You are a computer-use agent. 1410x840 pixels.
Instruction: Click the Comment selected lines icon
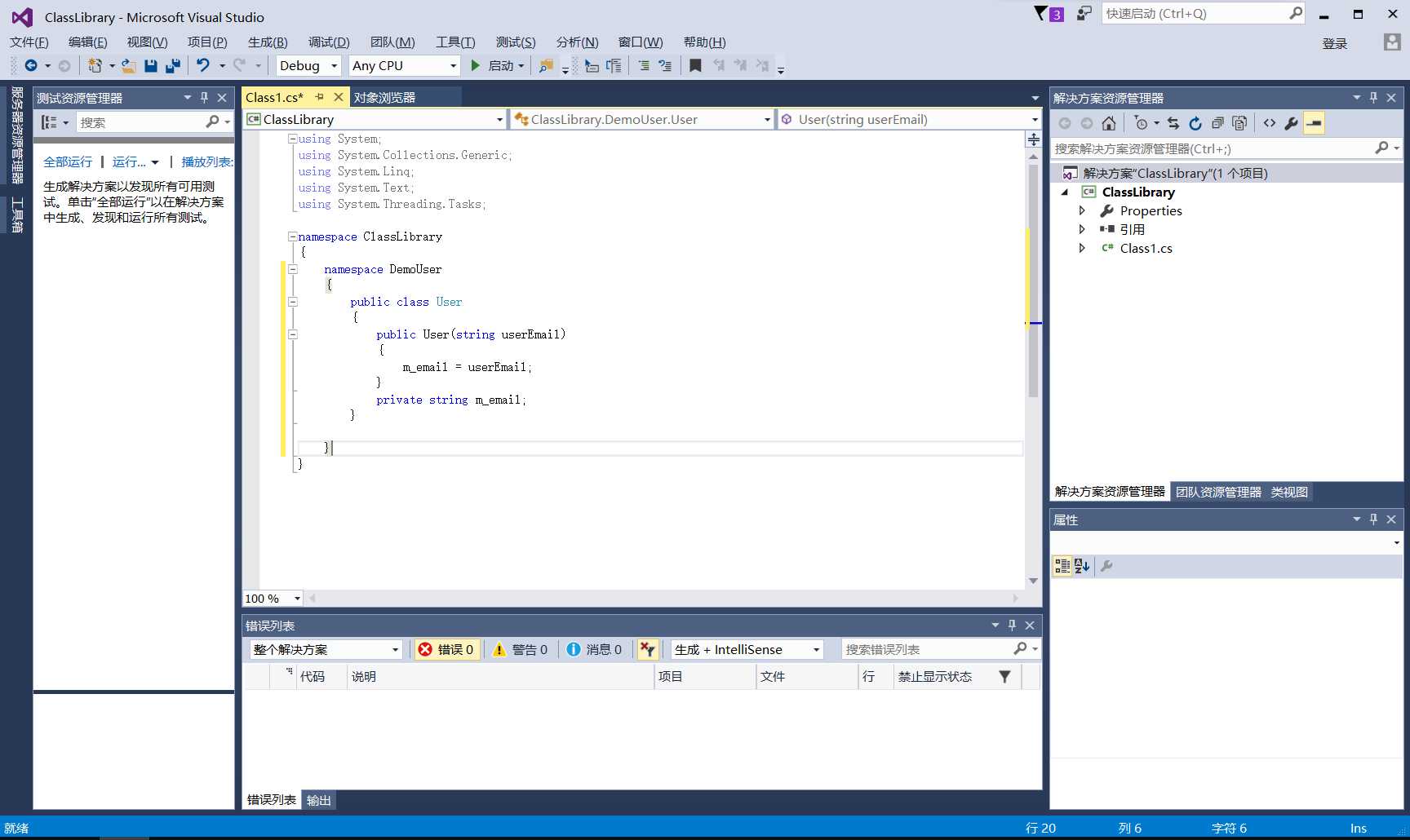point(643,66)
